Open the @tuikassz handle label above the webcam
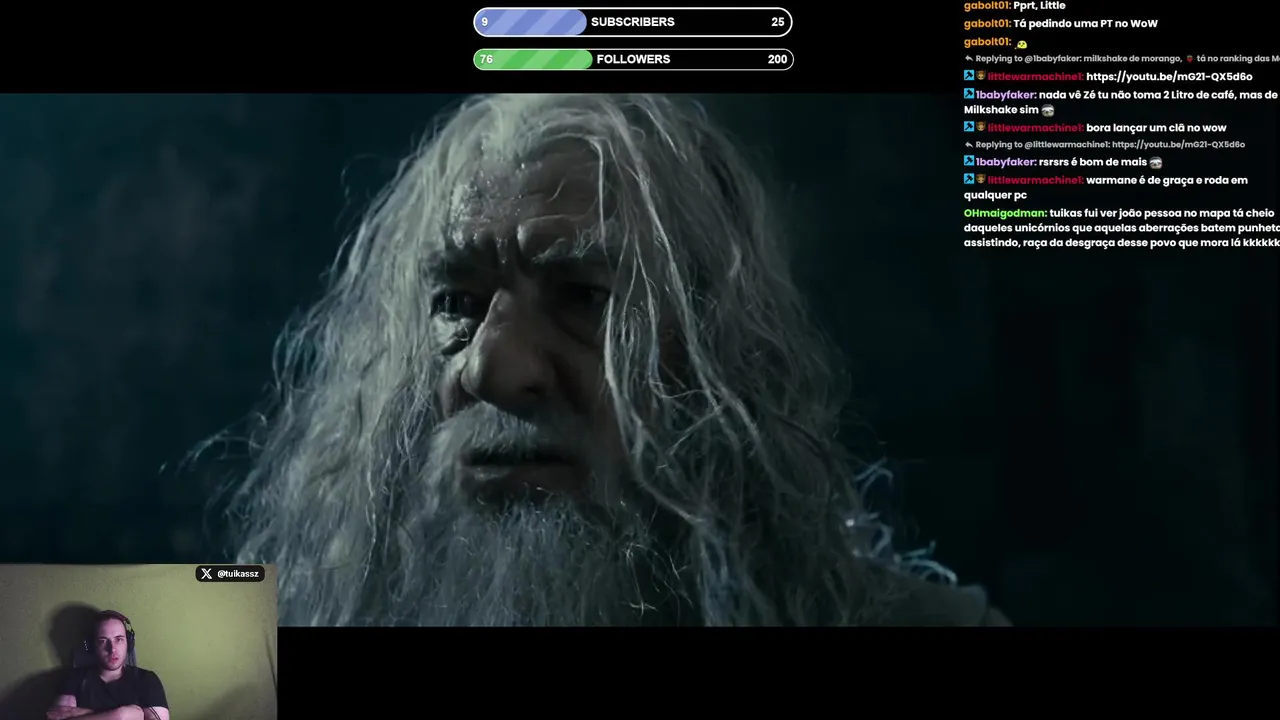1280x720 pixels. [x=238, y=574]
